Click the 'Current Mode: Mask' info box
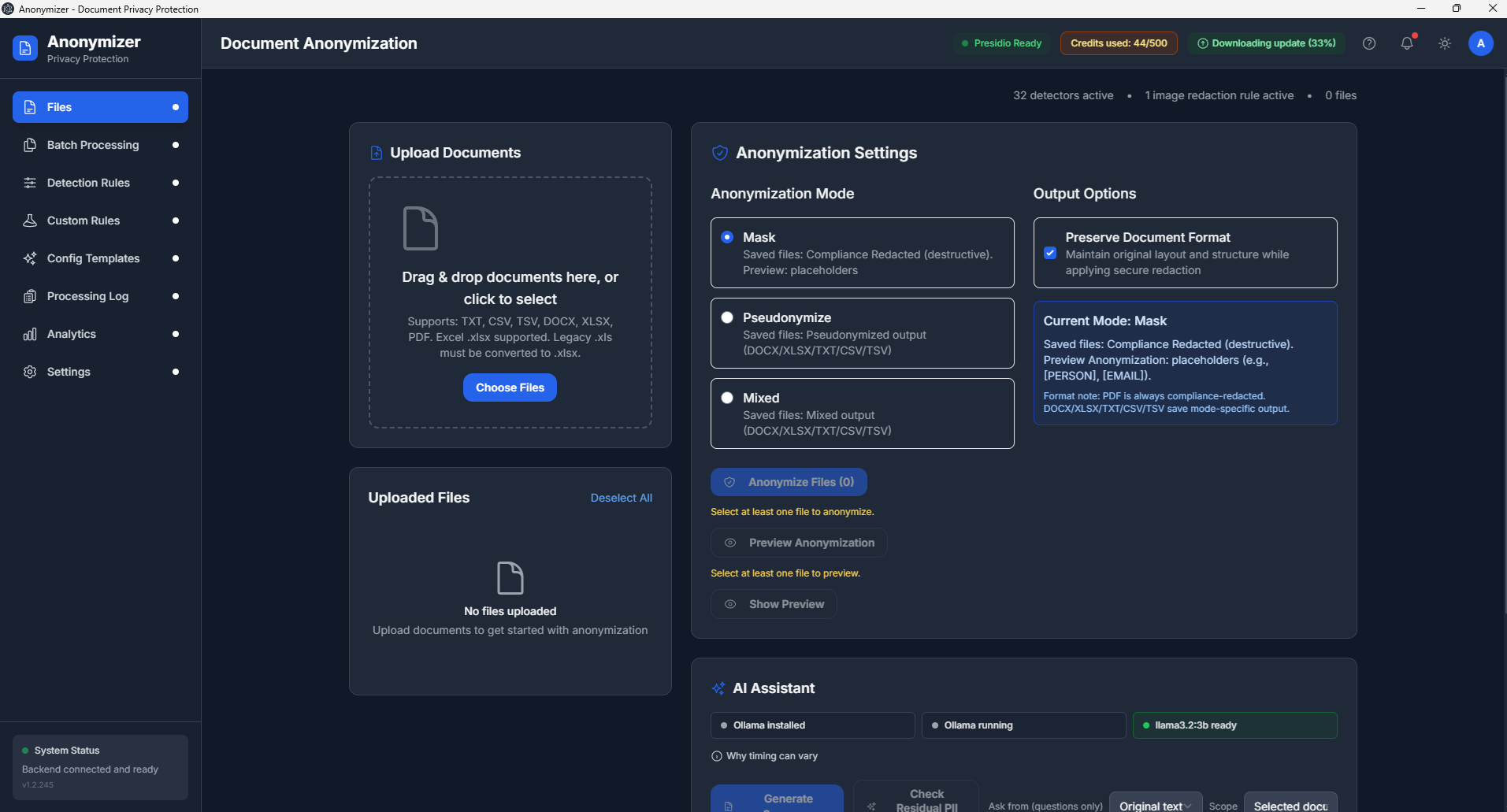The image size is (1507, 812). [1185, 363]
